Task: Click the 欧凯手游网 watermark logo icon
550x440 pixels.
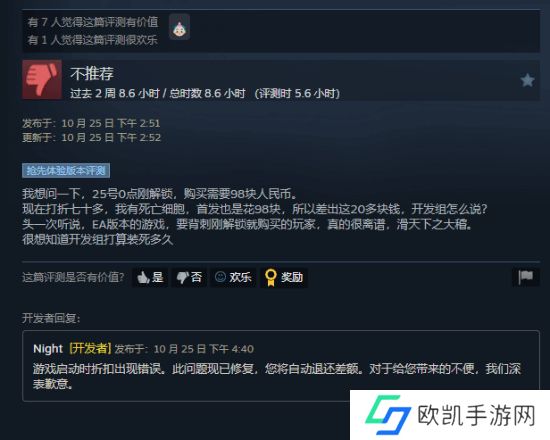Action: pyautogui.click(x=388, y=415)
